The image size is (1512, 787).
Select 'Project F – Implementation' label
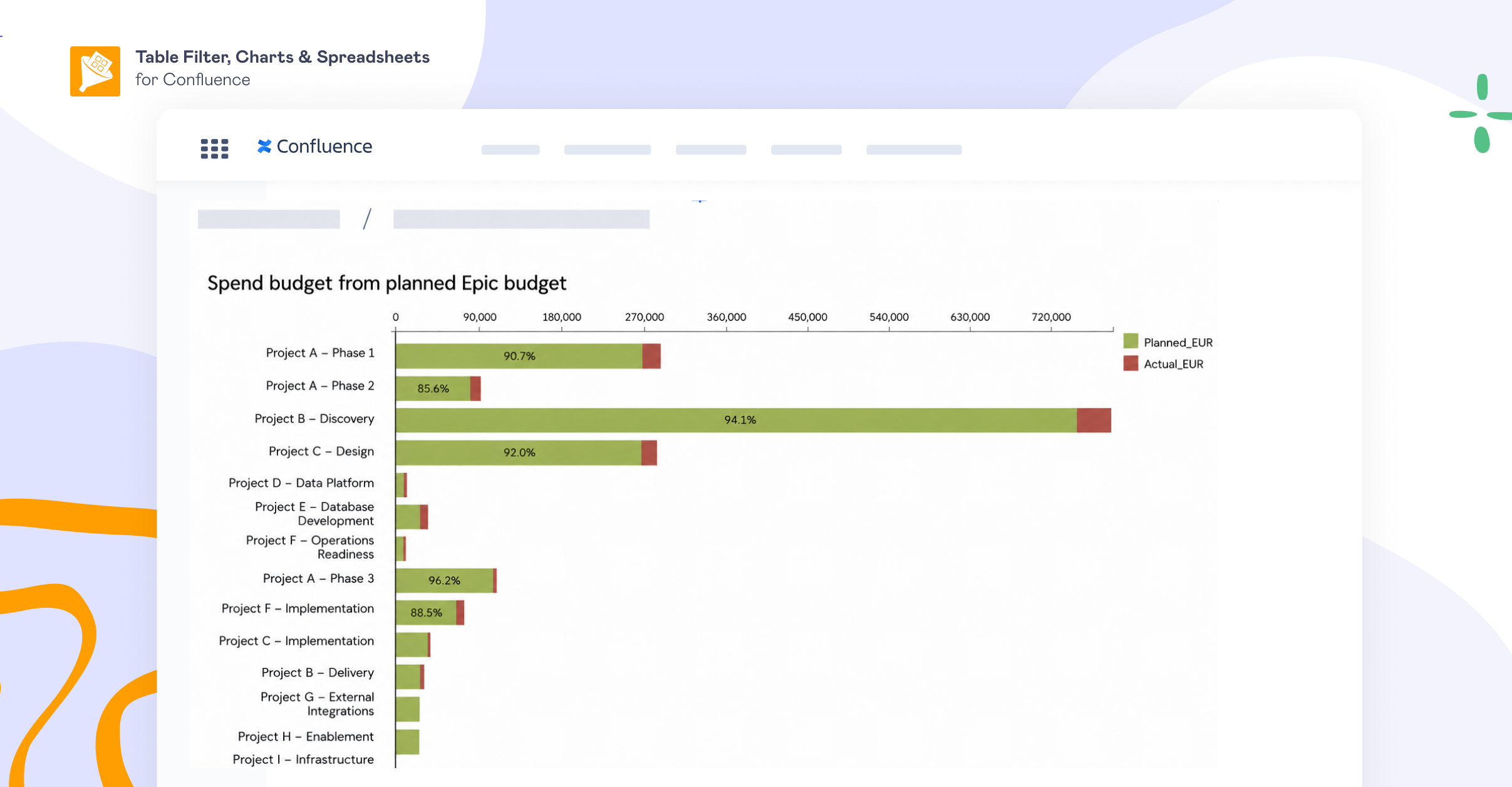(x=298, y=608)
